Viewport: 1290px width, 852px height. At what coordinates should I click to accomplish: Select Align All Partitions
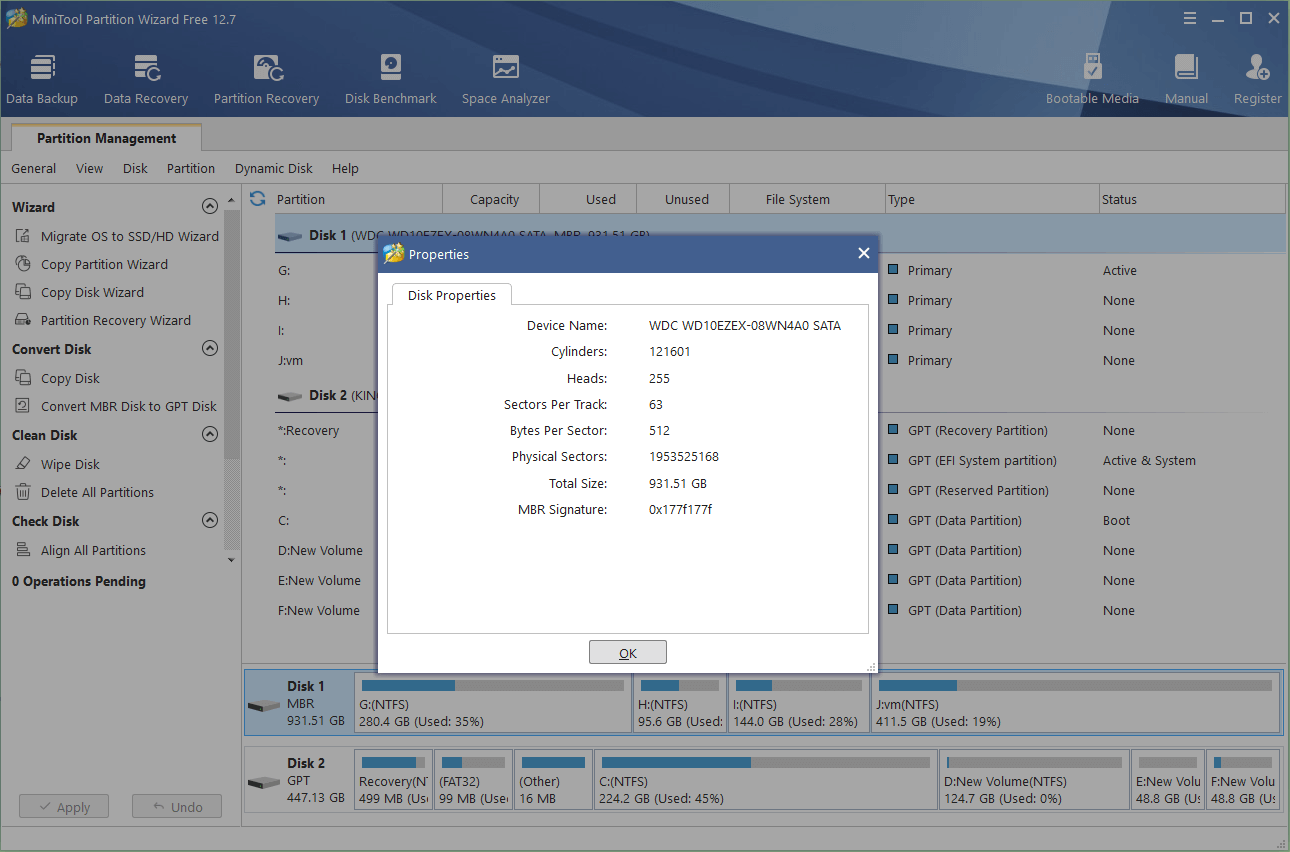(80, 550)
